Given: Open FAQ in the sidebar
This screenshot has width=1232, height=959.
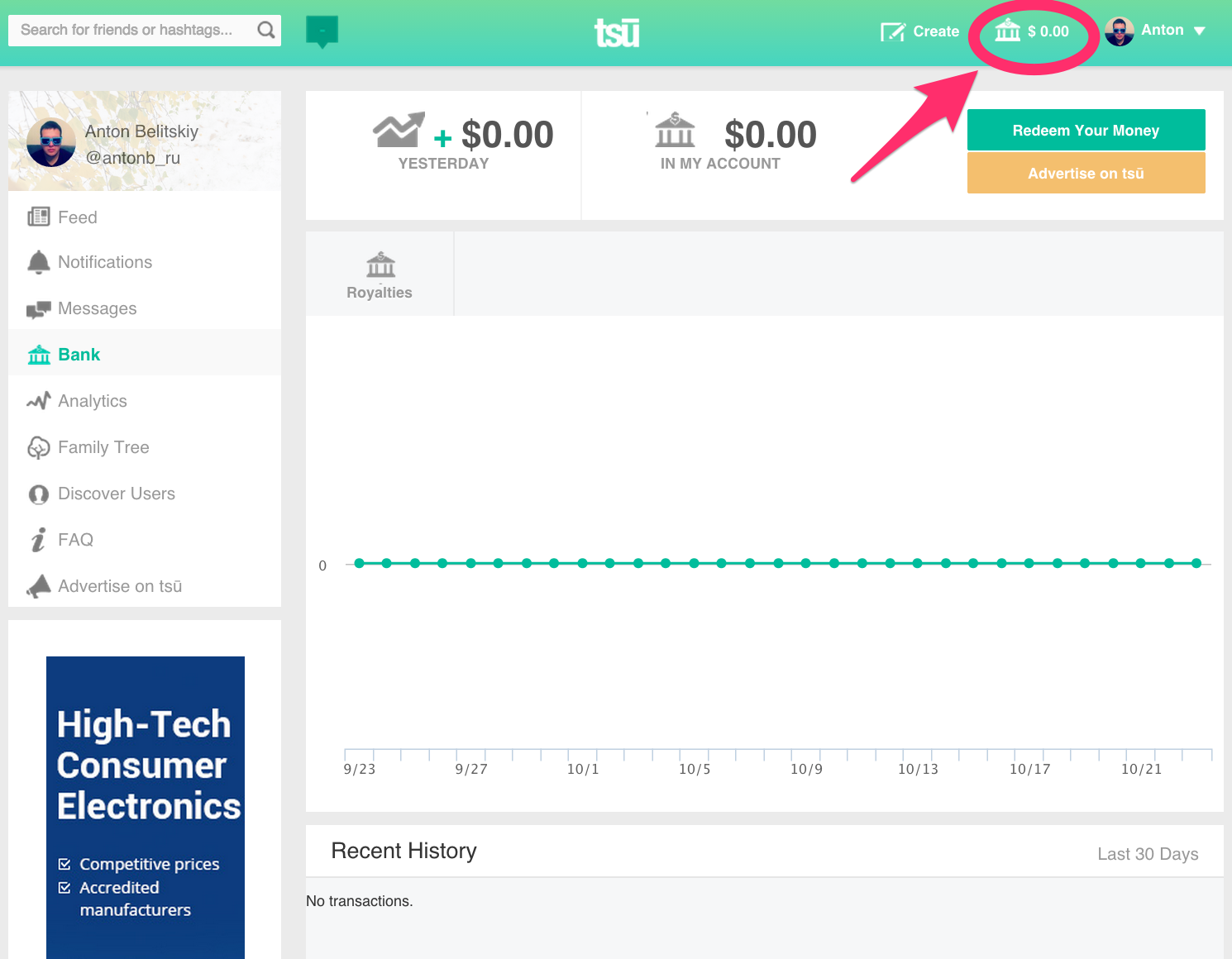Looking at the screenshot, I should pyautogui.click(x=145, y=540).
